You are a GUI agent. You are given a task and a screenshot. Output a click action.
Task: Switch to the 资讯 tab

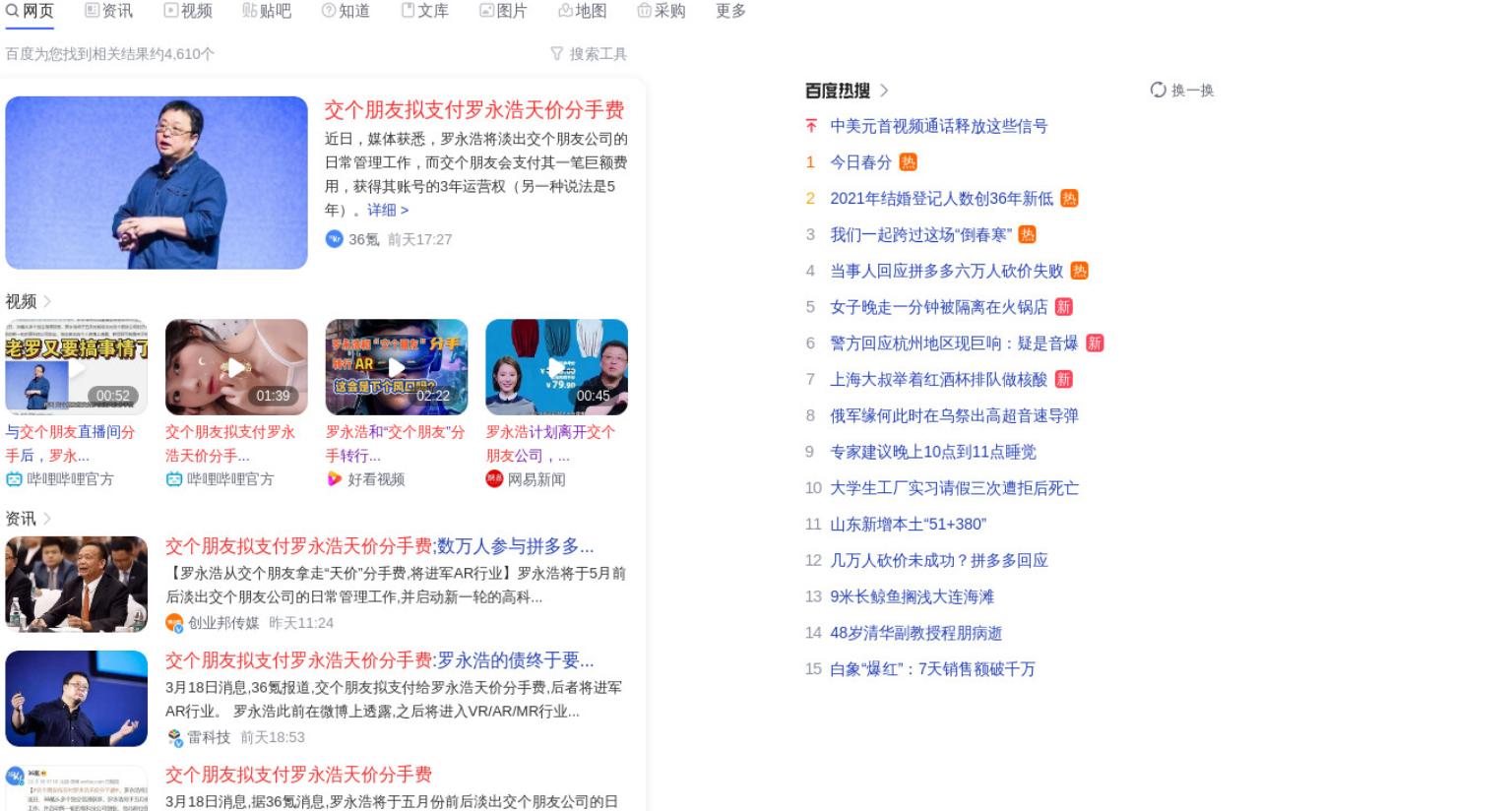point(108,11)
